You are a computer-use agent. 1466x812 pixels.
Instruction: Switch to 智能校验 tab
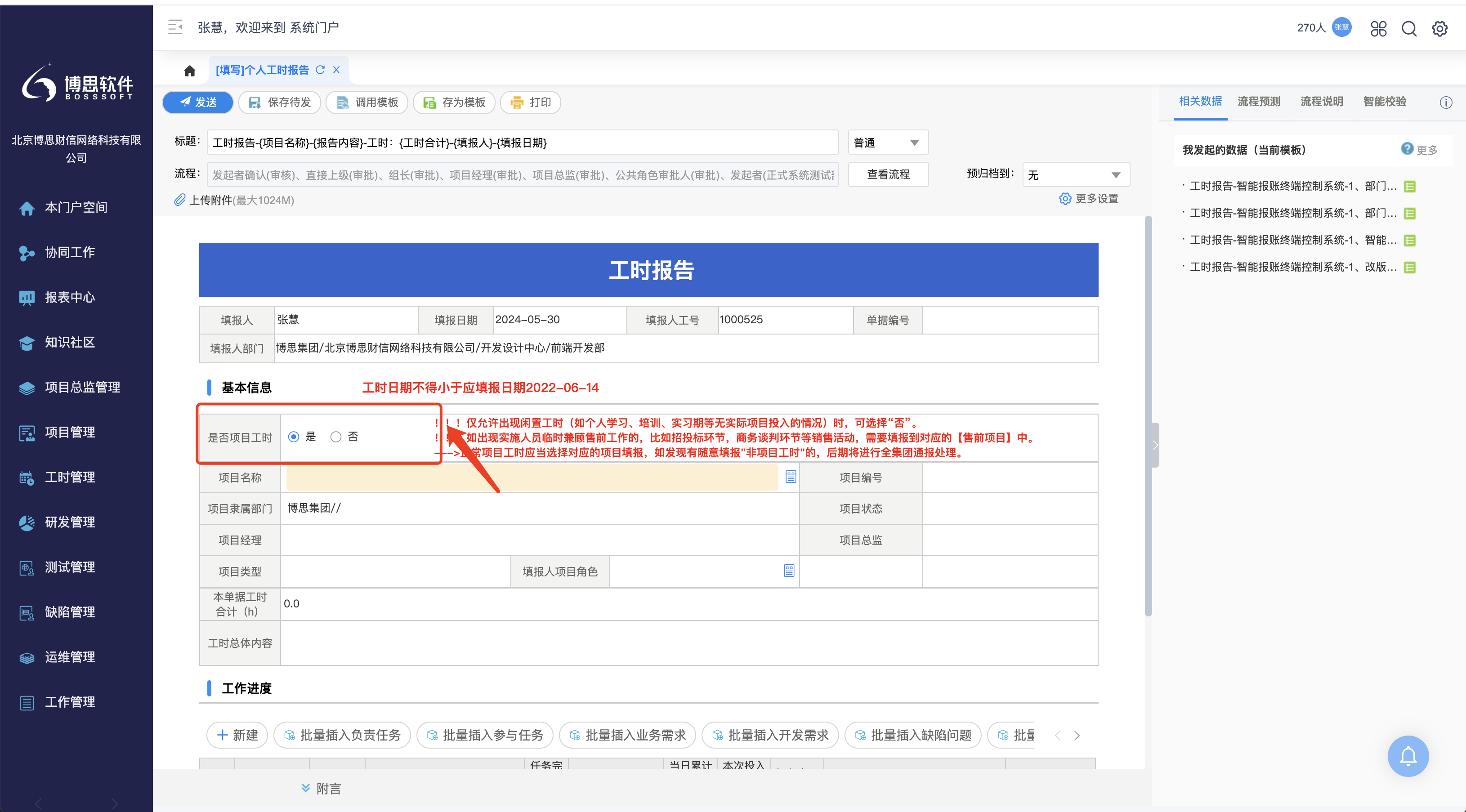coord(1385,101)
